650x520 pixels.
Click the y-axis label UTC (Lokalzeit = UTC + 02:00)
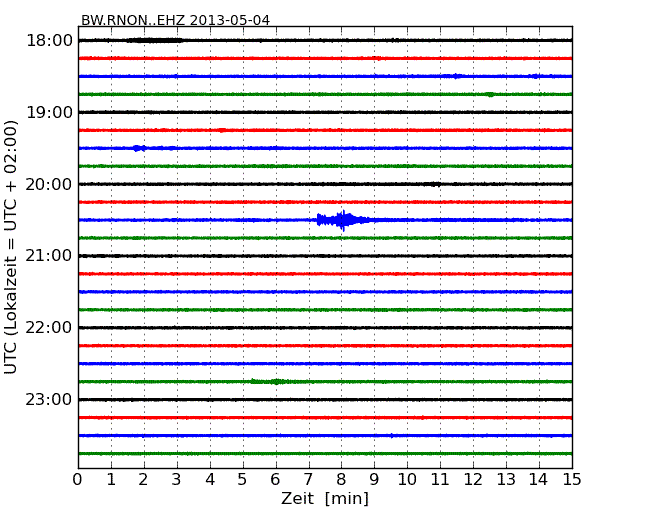tap(10, 247)
